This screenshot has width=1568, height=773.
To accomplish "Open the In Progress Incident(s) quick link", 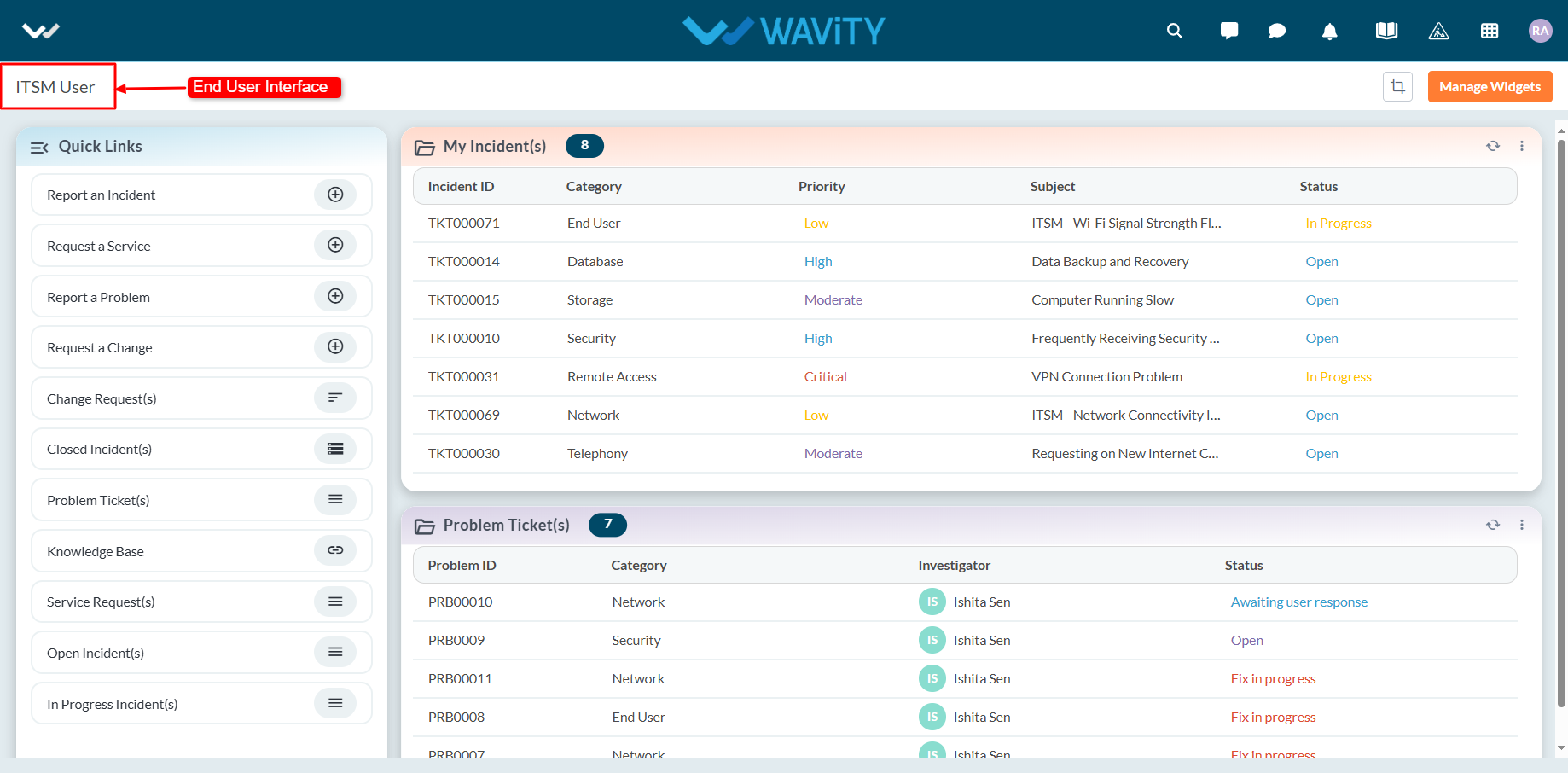I will pos(201,704).
